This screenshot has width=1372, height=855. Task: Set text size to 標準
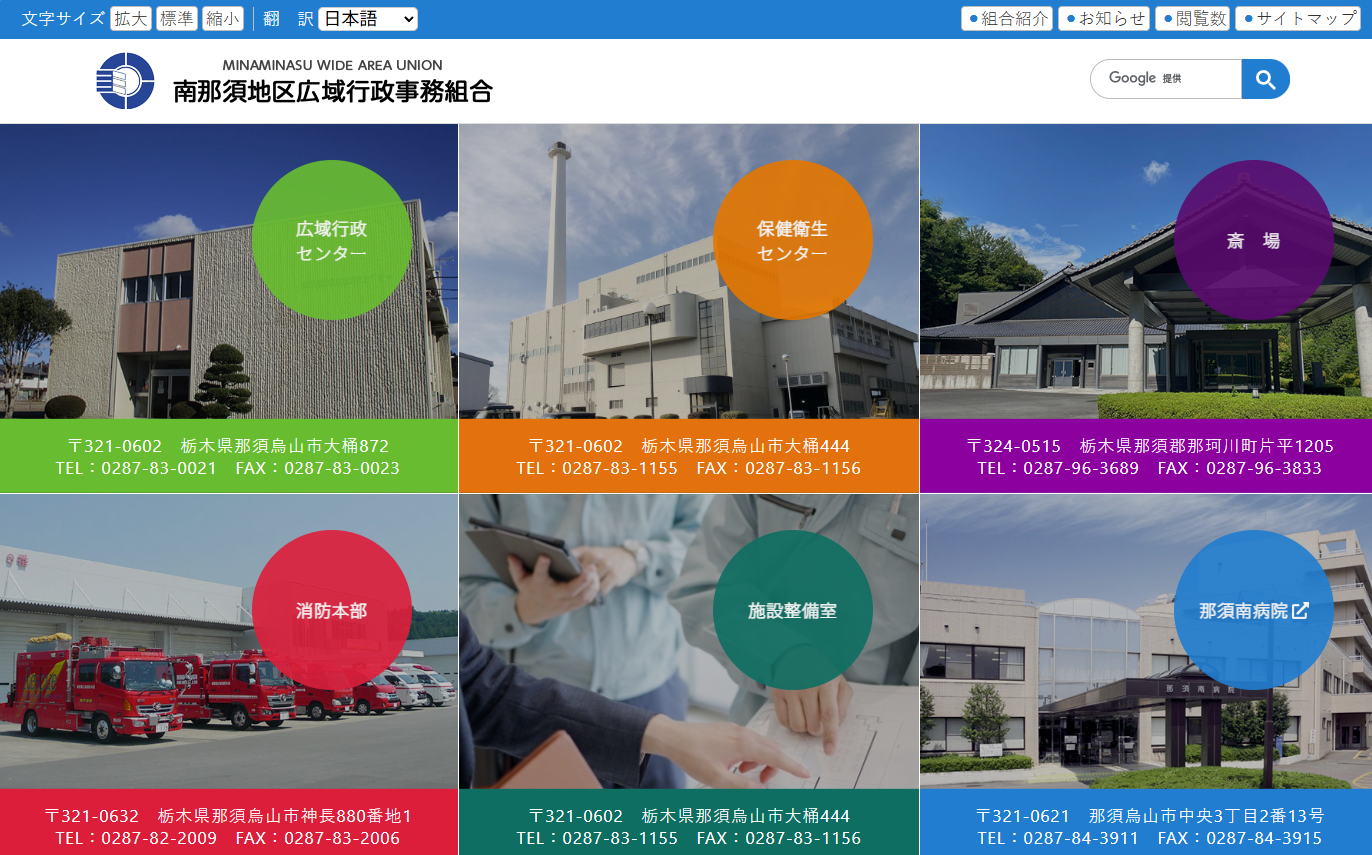(x=177, y=19)
